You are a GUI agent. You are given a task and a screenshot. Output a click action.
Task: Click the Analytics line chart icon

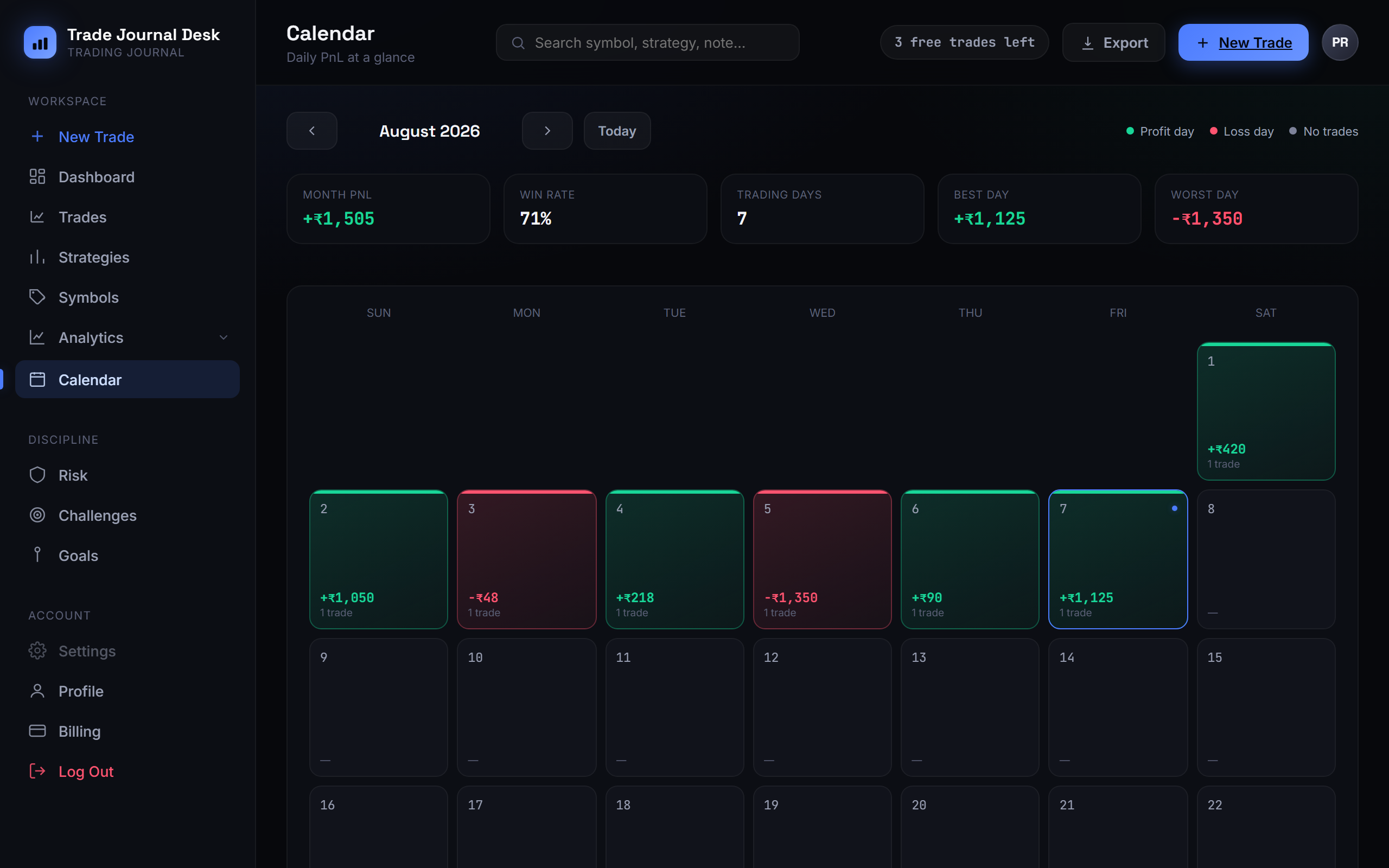37,337
